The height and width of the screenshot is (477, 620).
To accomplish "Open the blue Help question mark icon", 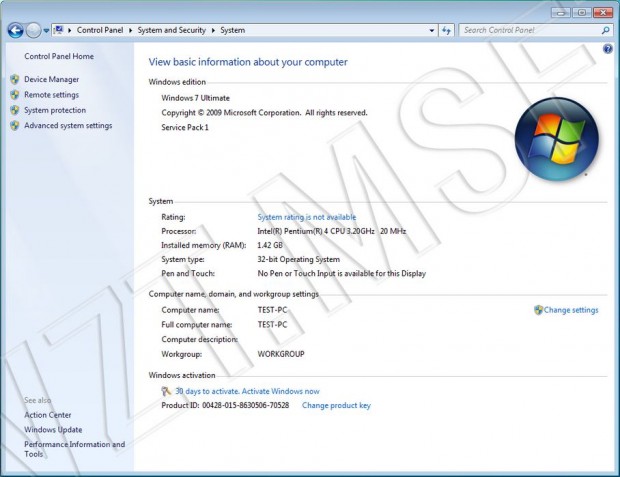I will click(x=608, y=49).
